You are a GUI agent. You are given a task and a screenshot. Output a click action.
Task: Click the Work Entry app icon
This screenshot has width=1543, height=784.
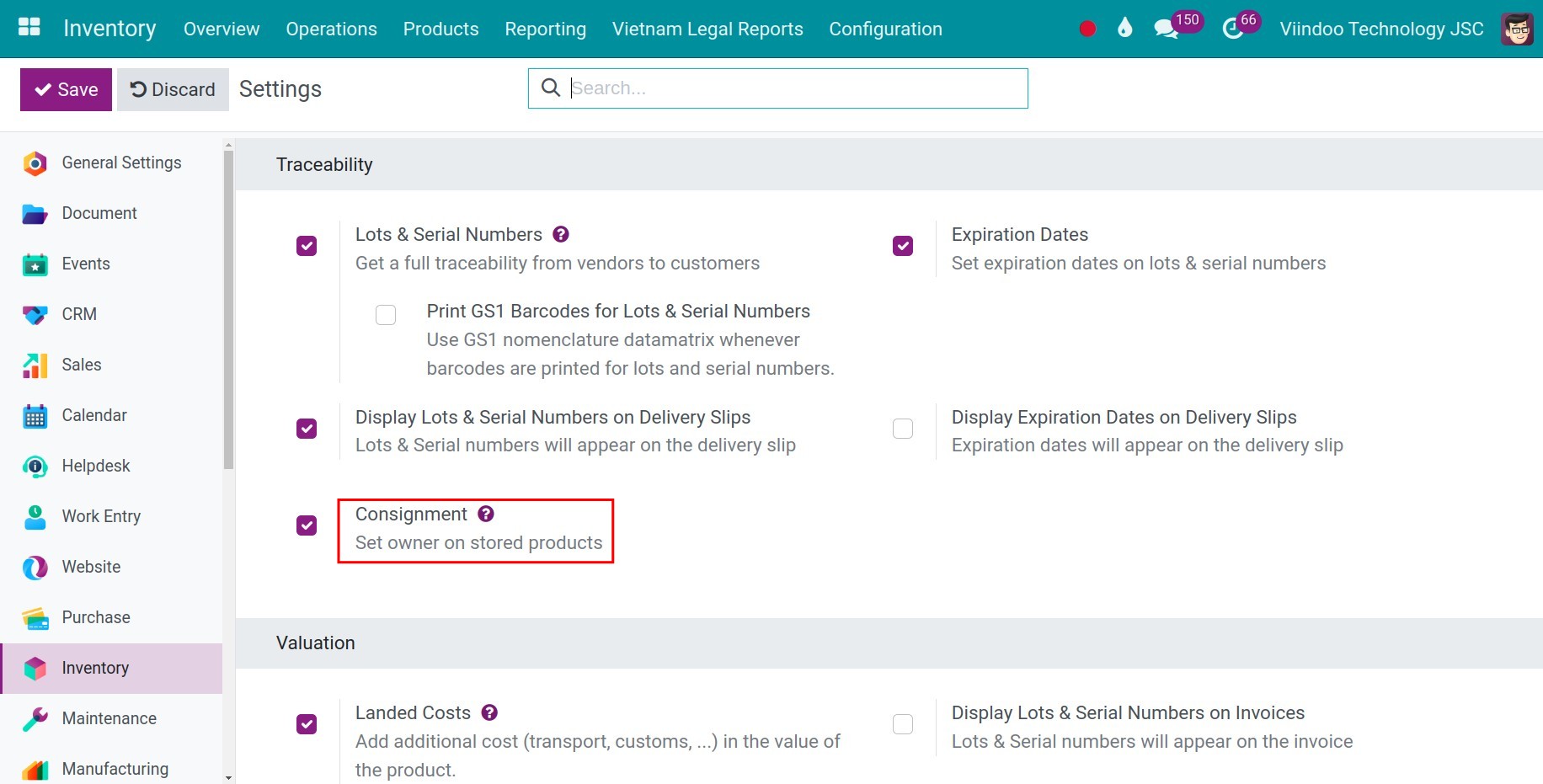pyautogui.click(x=35, y=517)
